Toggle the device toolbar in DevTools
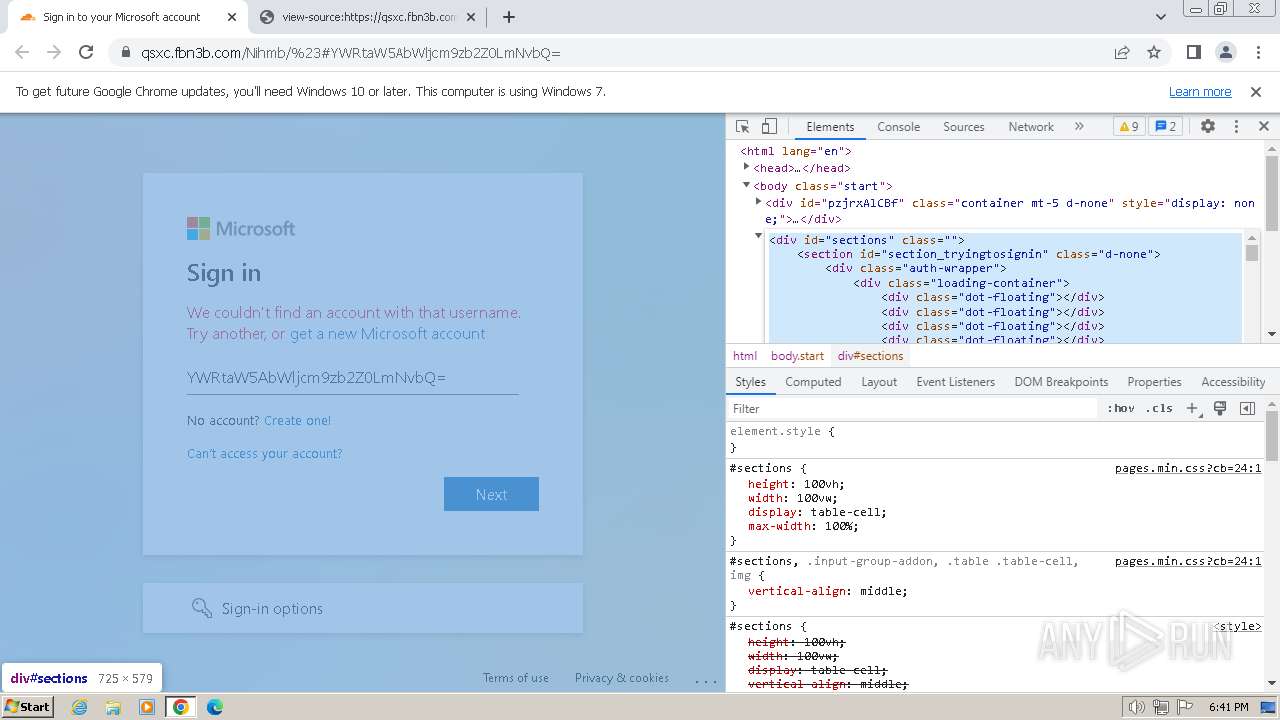Image resolution: width=1280 pixels, height=720 pixels. pyautogui.click(x=769, y=127)
